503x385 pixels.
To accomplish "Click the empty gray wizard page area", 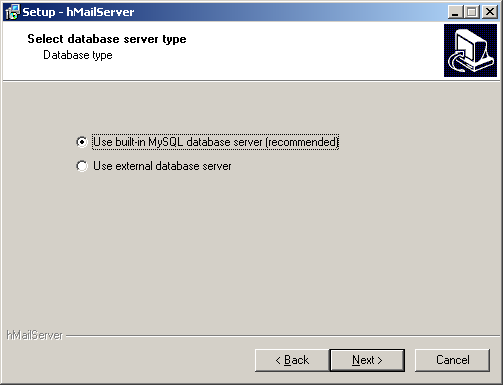I will 251,250.
